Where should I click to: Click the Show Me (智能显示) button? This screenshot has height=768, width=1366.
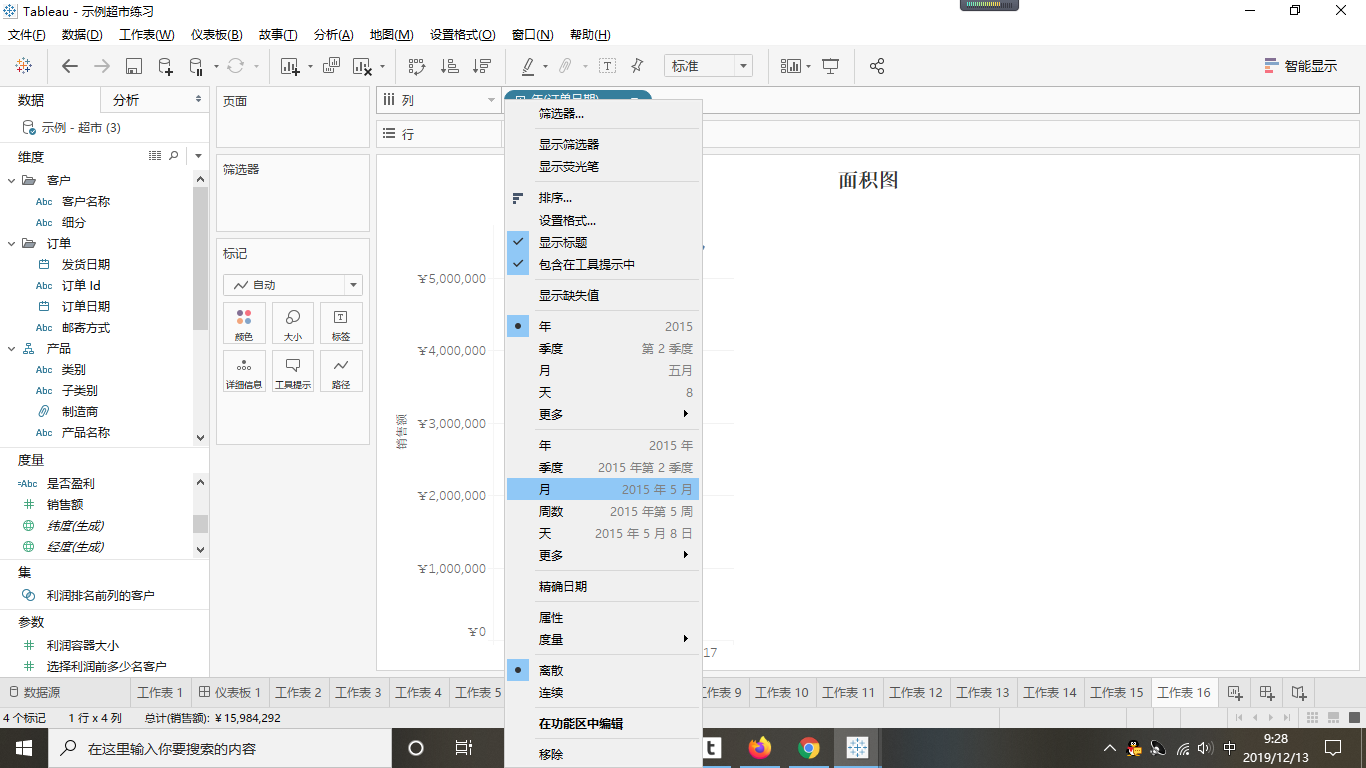coord(1301,66)
